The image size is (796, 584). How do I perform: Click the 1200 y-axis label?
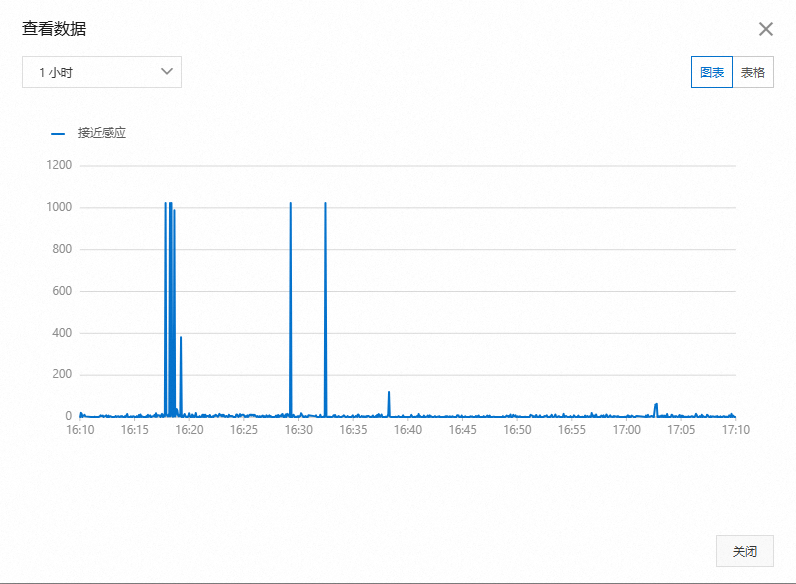59,165
